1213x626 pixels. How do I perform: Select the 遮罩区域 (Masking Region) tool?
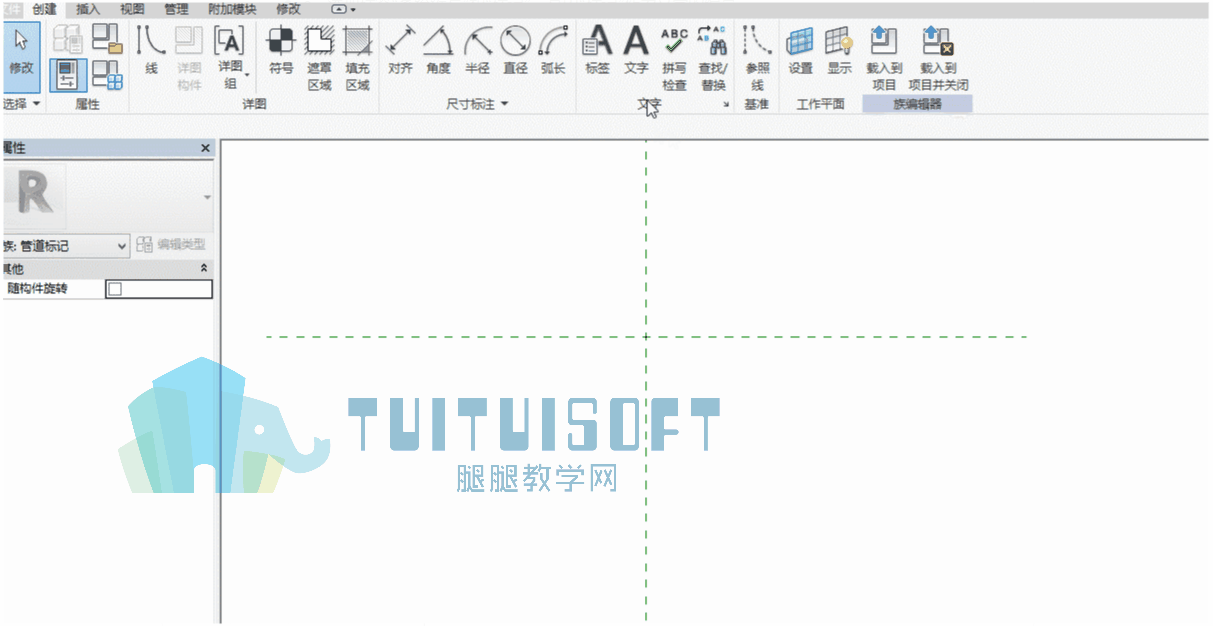319,59
